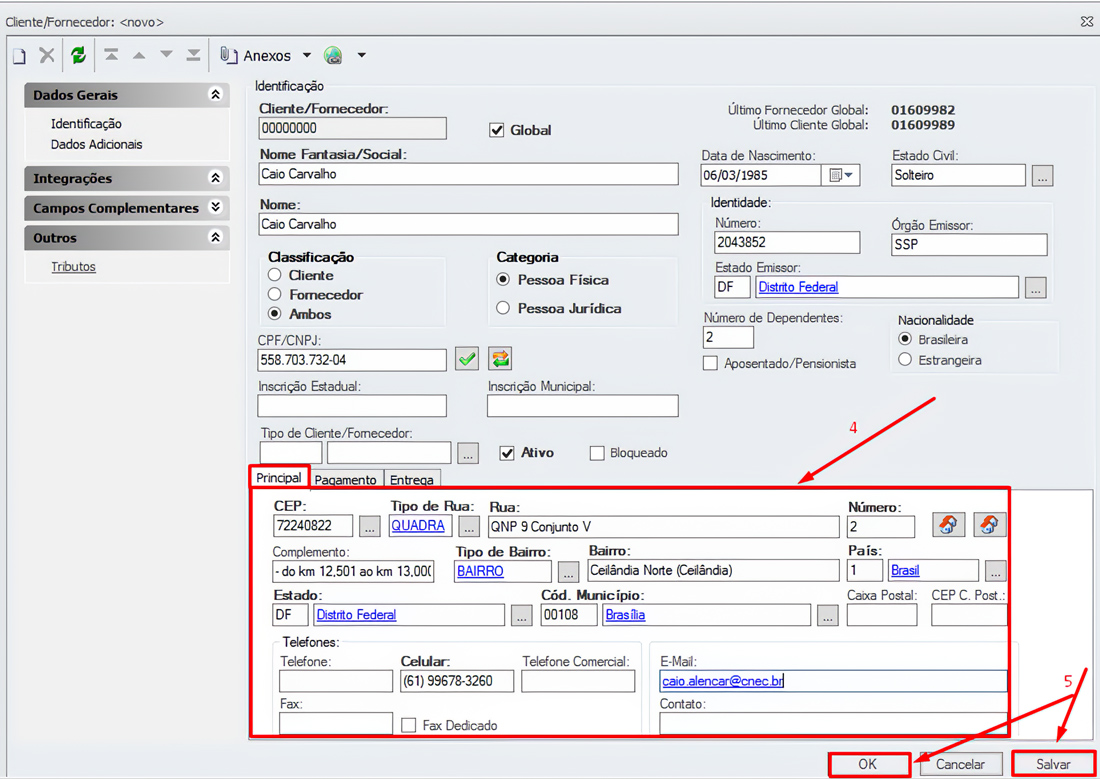
Task: Enable the Bloqueado checkbox
Action: point(597,453)
